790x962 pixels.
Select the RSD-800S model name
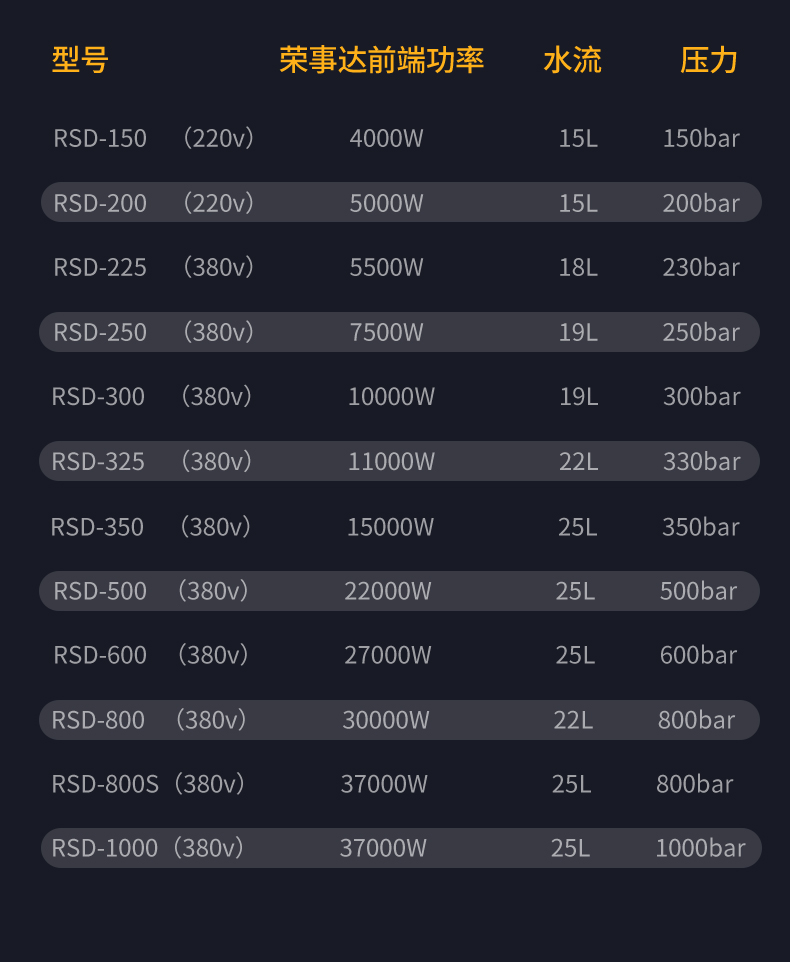pos(105,784)
